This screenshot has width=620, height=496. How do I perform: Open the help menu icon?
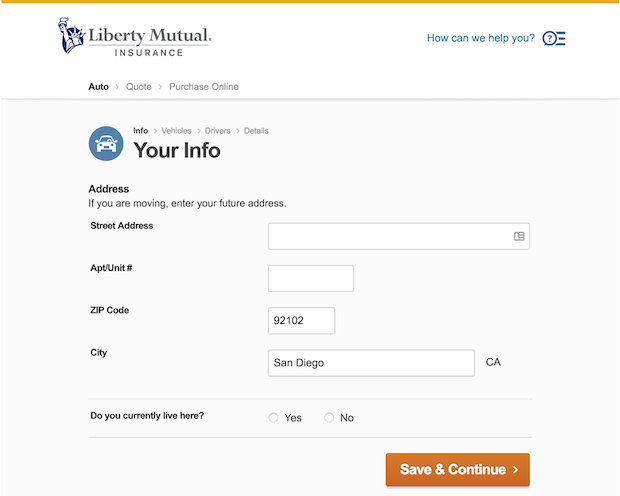(554, 39)
